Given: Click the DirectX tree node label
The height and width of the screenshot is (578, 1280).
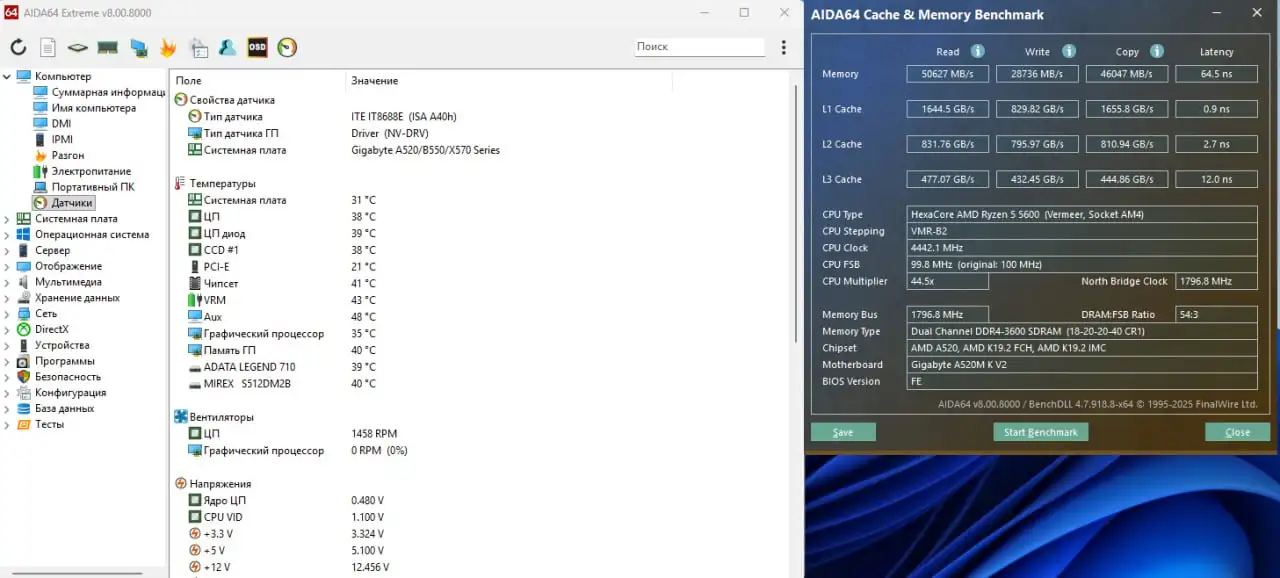Looking at the screenshot, I should 51,329.
